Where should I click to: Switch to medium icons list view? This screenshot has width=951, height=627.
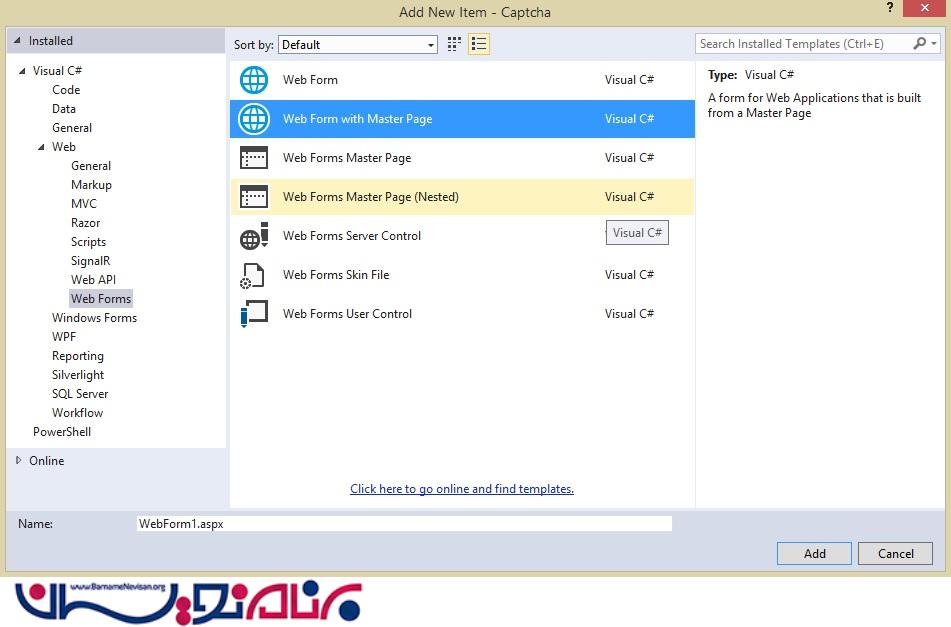[478, 44]
